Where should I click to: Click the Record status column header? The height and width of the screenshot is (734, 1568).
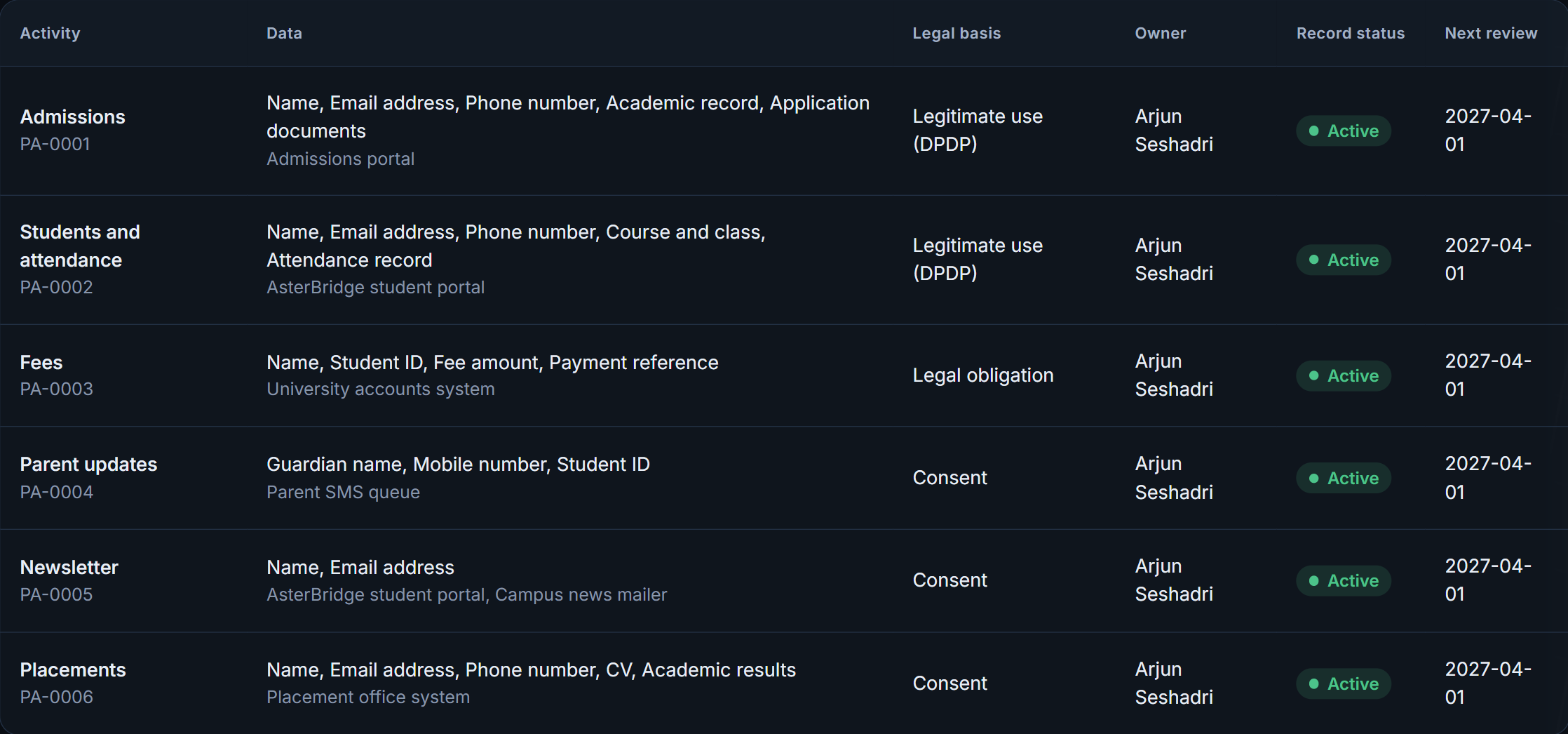pyautogui.click(x=1350, y=33)
